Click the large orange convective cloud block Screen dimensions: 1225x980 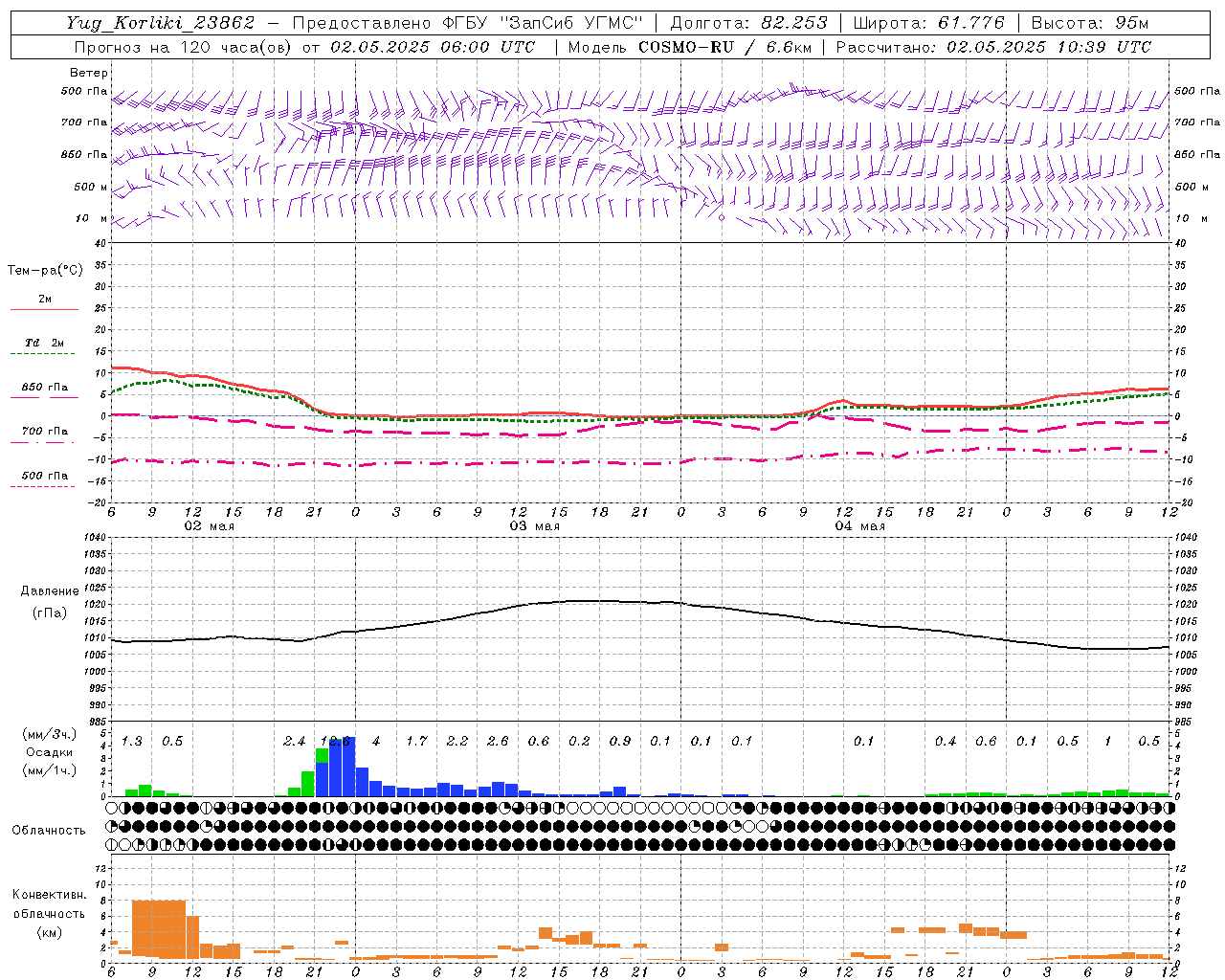[x=159, y=928]
